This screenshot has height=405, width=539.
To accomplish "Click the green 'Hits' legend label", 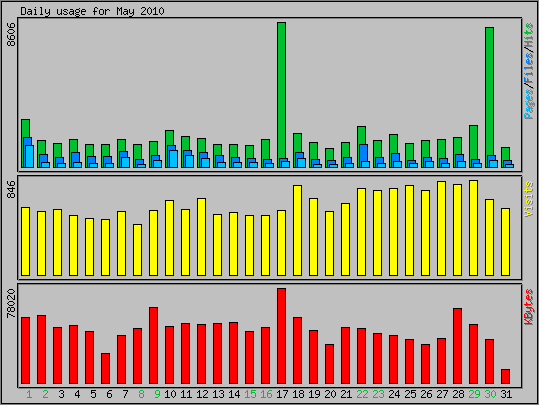I will coord(529,35).
